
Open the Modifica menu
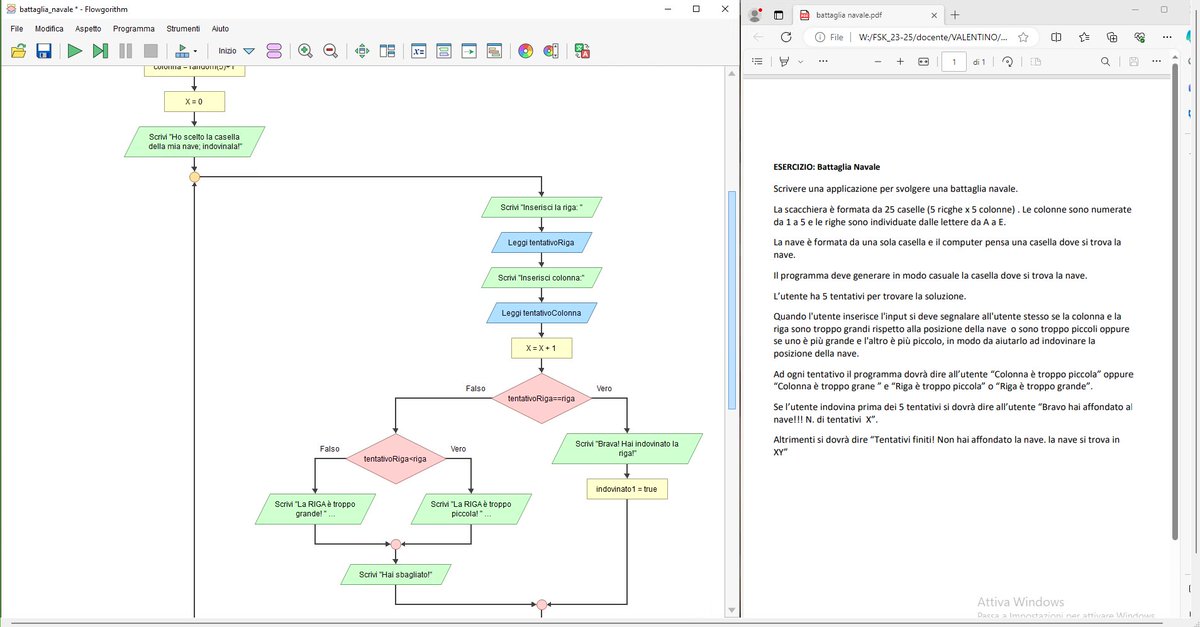pos(49,29)
